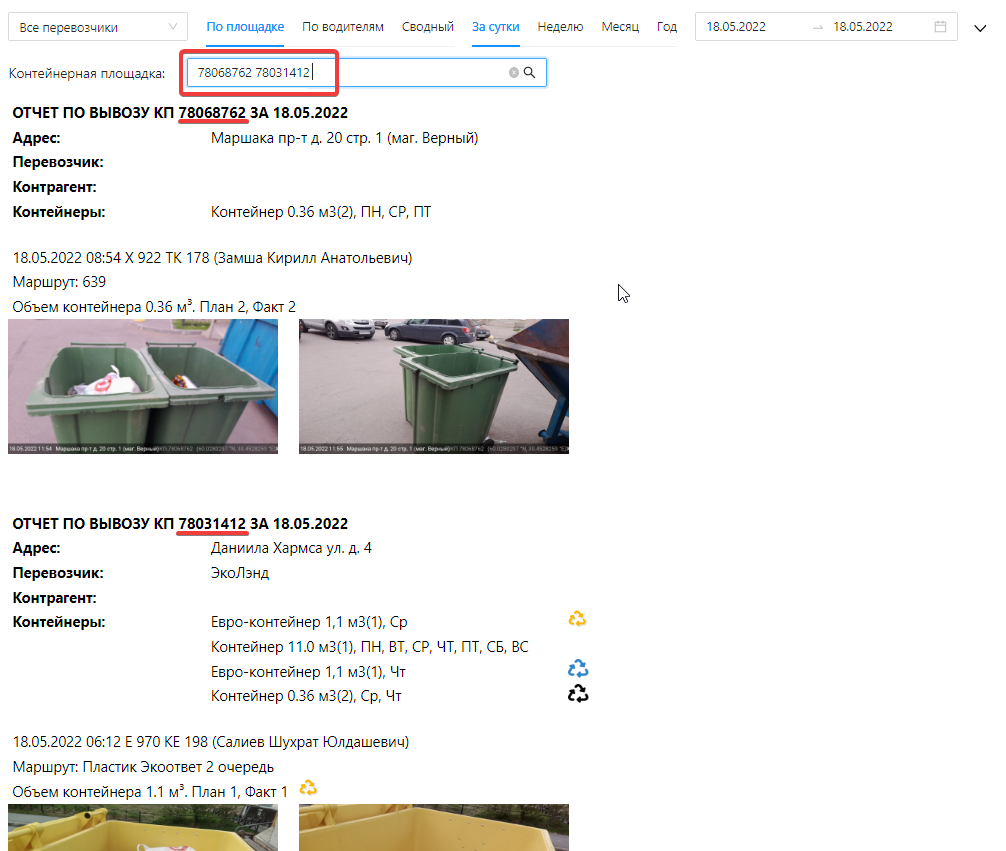The image size is (1006, 851).
Task: Select the Сводный tab
Action: point(427,27)
